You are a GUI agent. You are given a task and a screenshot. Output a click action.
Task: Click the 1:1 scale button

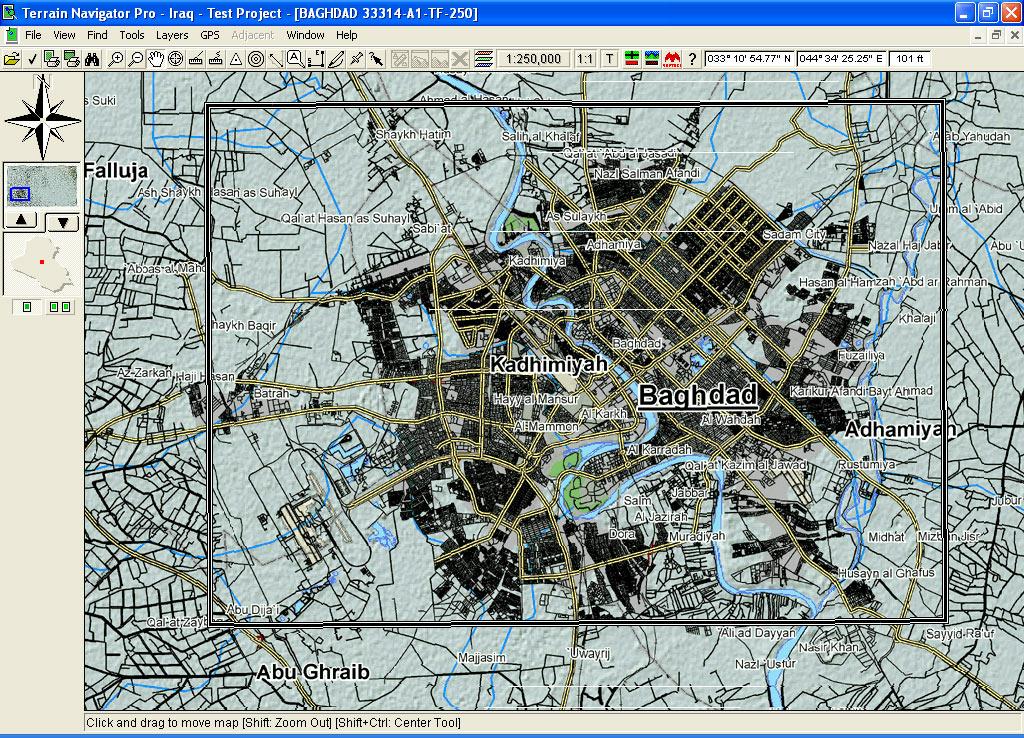click(585, 59)
